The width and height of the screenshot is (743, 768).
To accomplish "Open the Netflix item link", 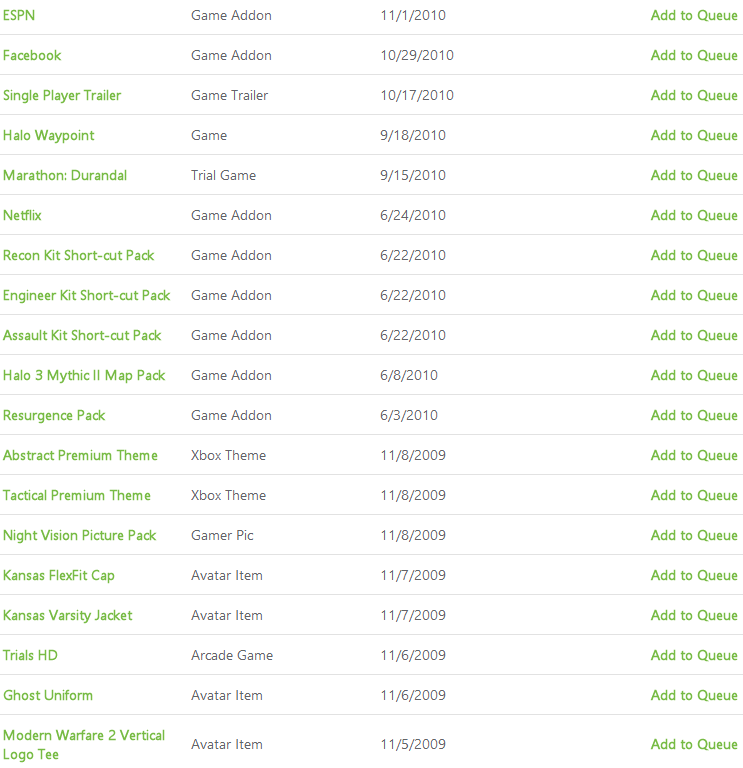I will coord(22,216).
